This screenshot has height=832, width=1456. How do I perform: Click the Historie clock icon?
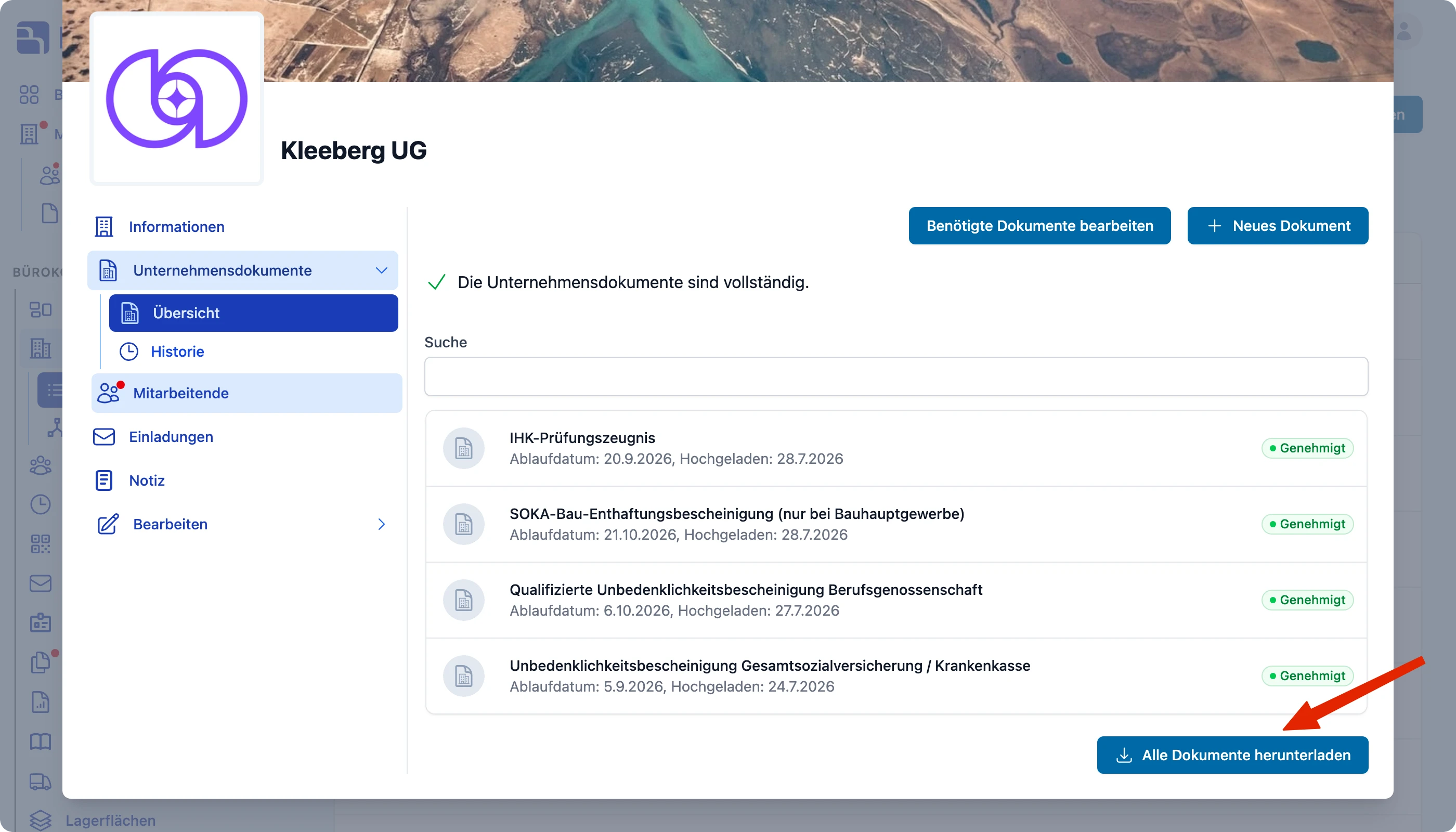pyautogui.click(x=129, y=352)
